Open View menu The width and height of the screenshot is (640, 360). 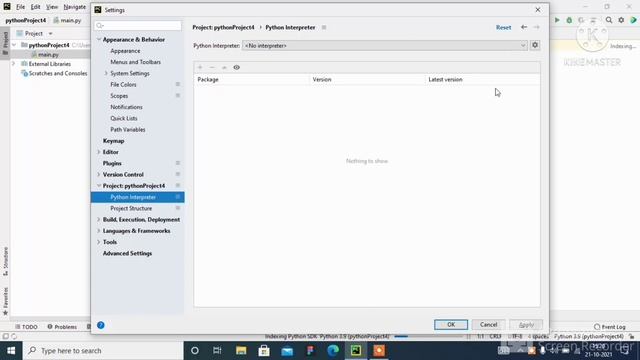click(52, 7)
